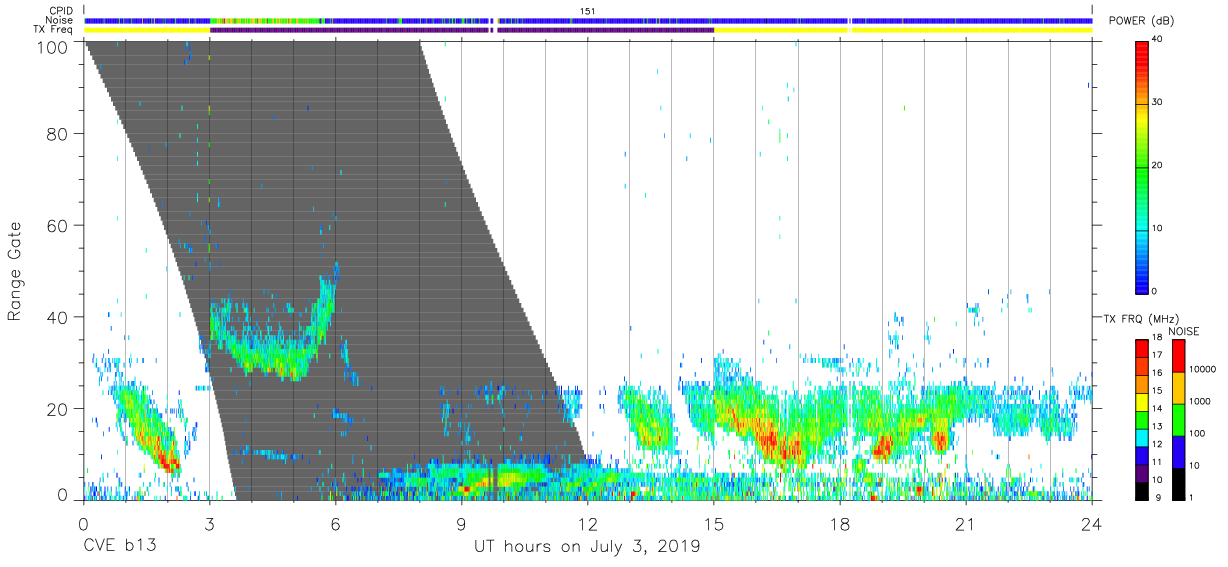
Task: Click the power scale value '40'
Action: [x=1158, y=39]
